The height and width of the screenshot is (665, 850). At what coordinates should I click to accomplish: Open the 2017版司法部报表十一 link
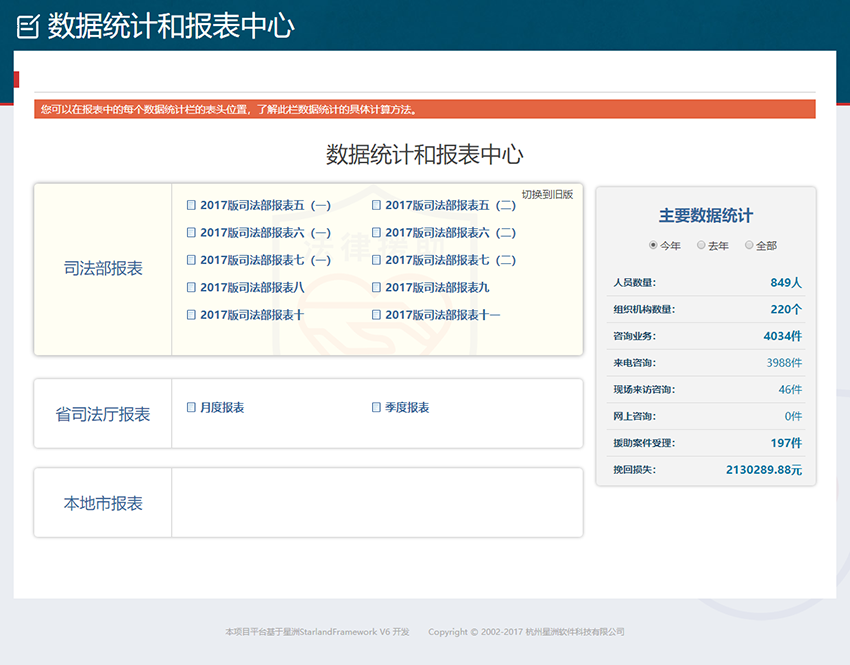click(x=443, y=314)
